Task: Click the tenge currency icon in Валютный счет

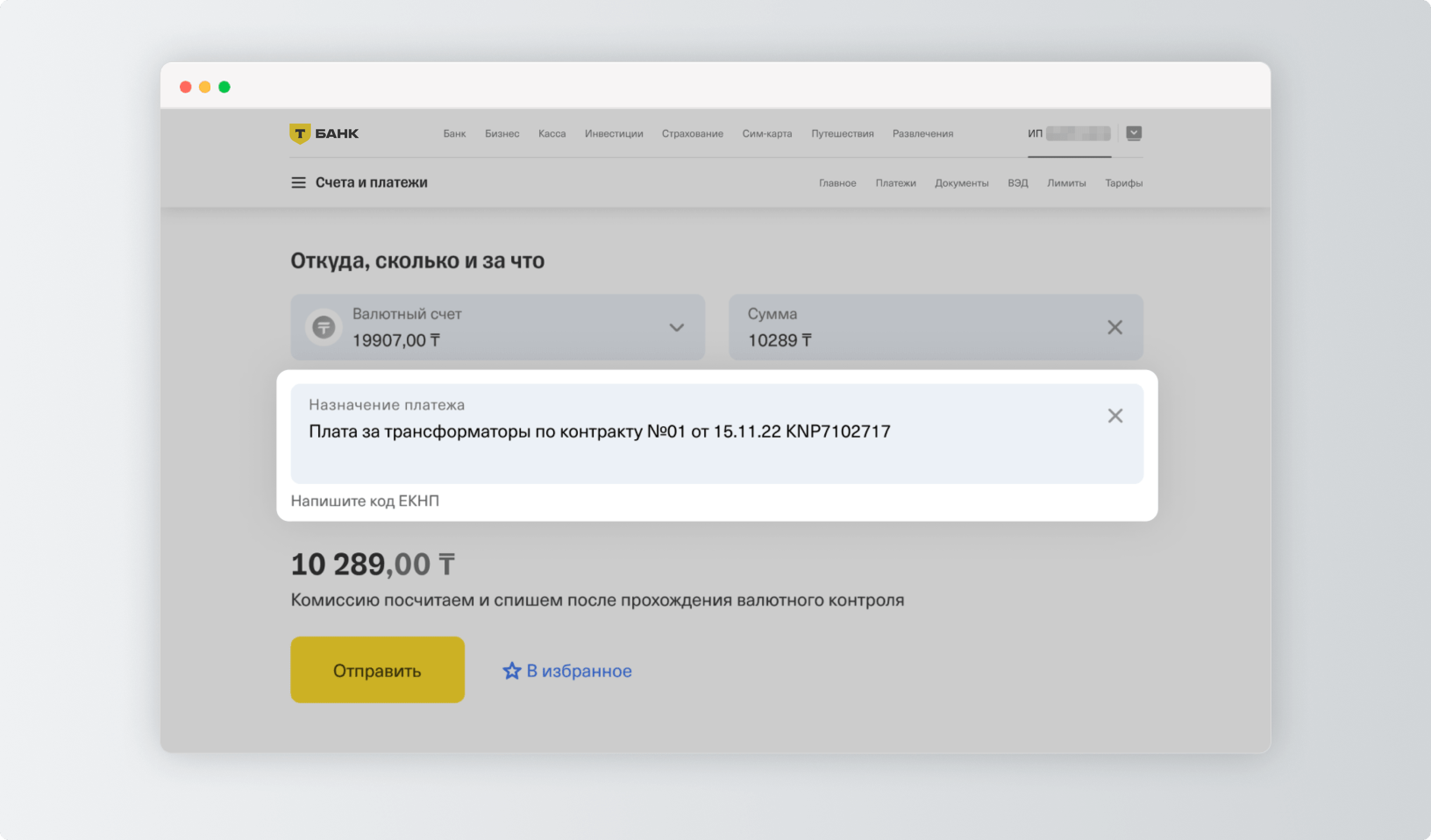Action: (324, 327)
